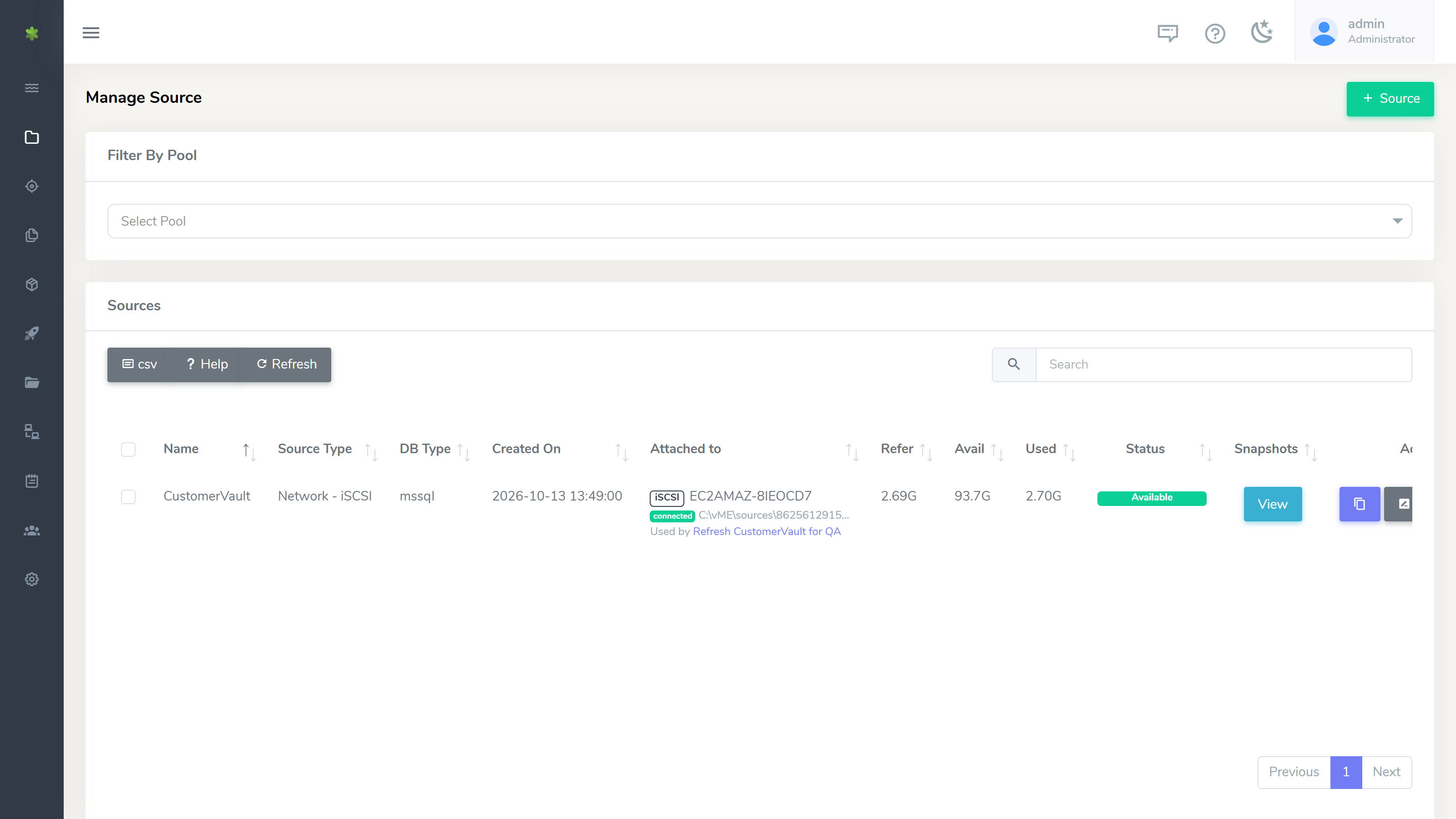The image size is (1456, 819).
Task: Open the feedback chat icon
Action: [1168, 33]
